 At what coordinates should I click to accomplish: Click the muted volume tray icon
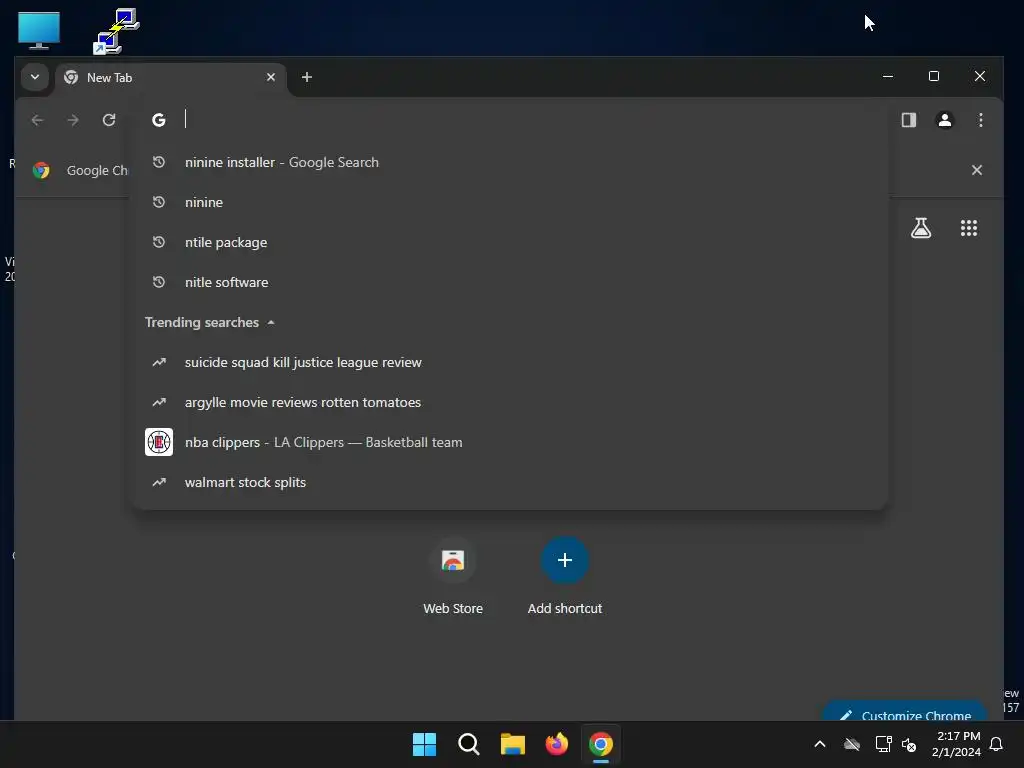909,744
